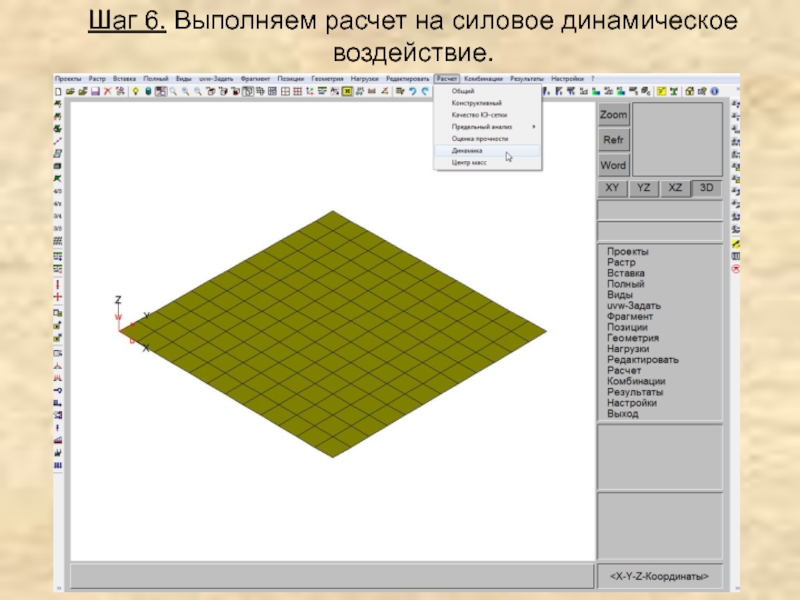The width and height of the screenshot is (800, 600).
Task: Click the new document icon
Action: [59, 91]
